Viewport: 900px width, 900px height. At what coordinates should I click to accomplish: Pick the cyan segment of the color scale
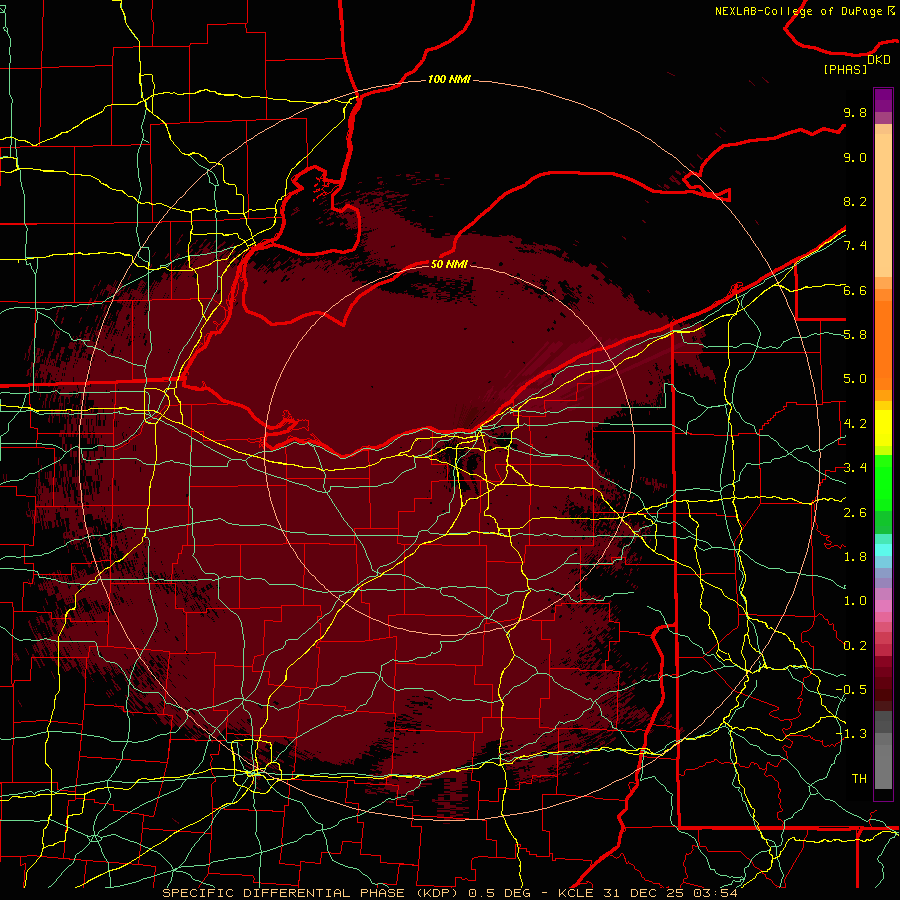click(x=883, y=550)
